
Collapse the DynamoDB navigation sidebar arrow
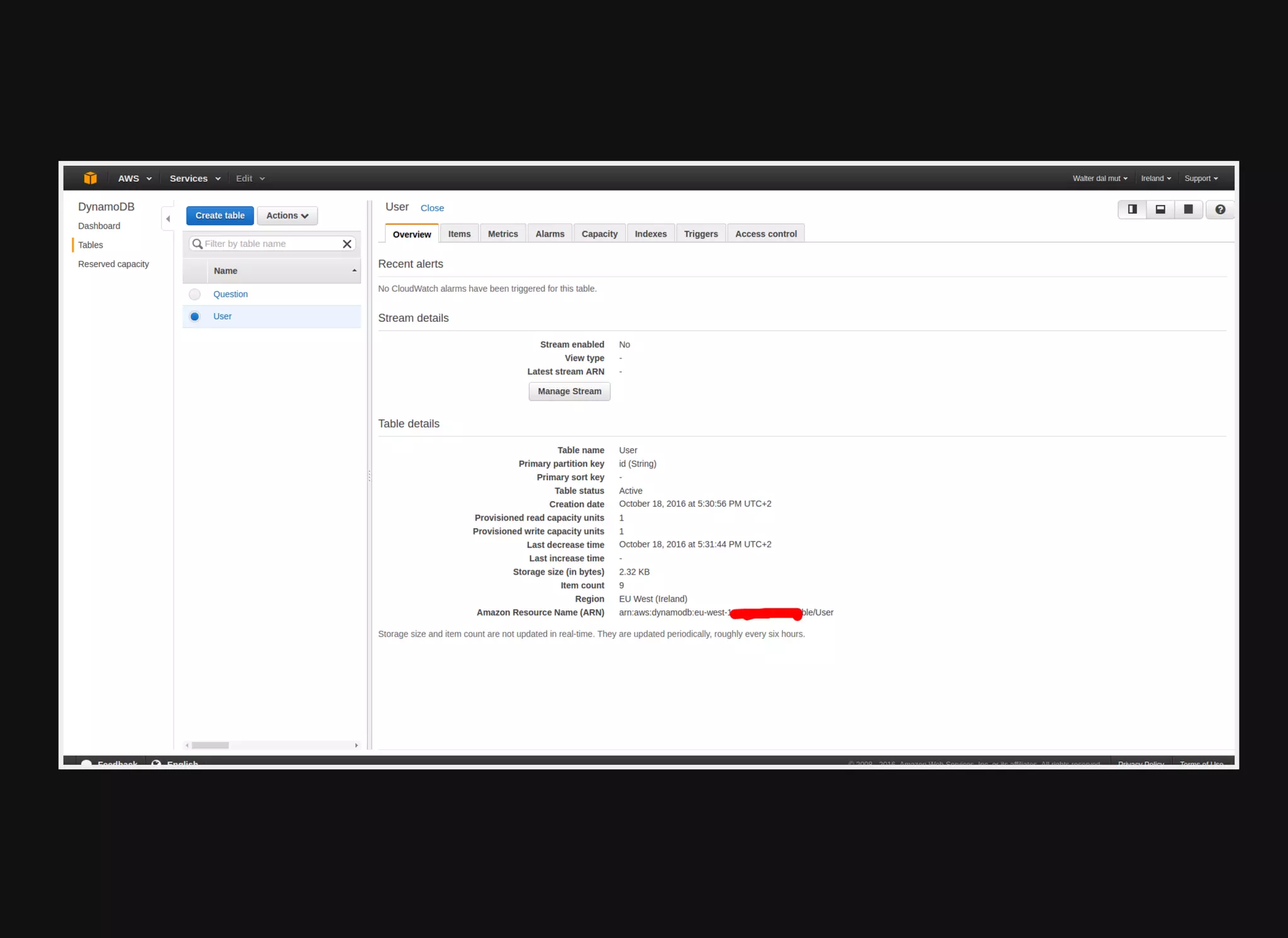tap(168, 219)
